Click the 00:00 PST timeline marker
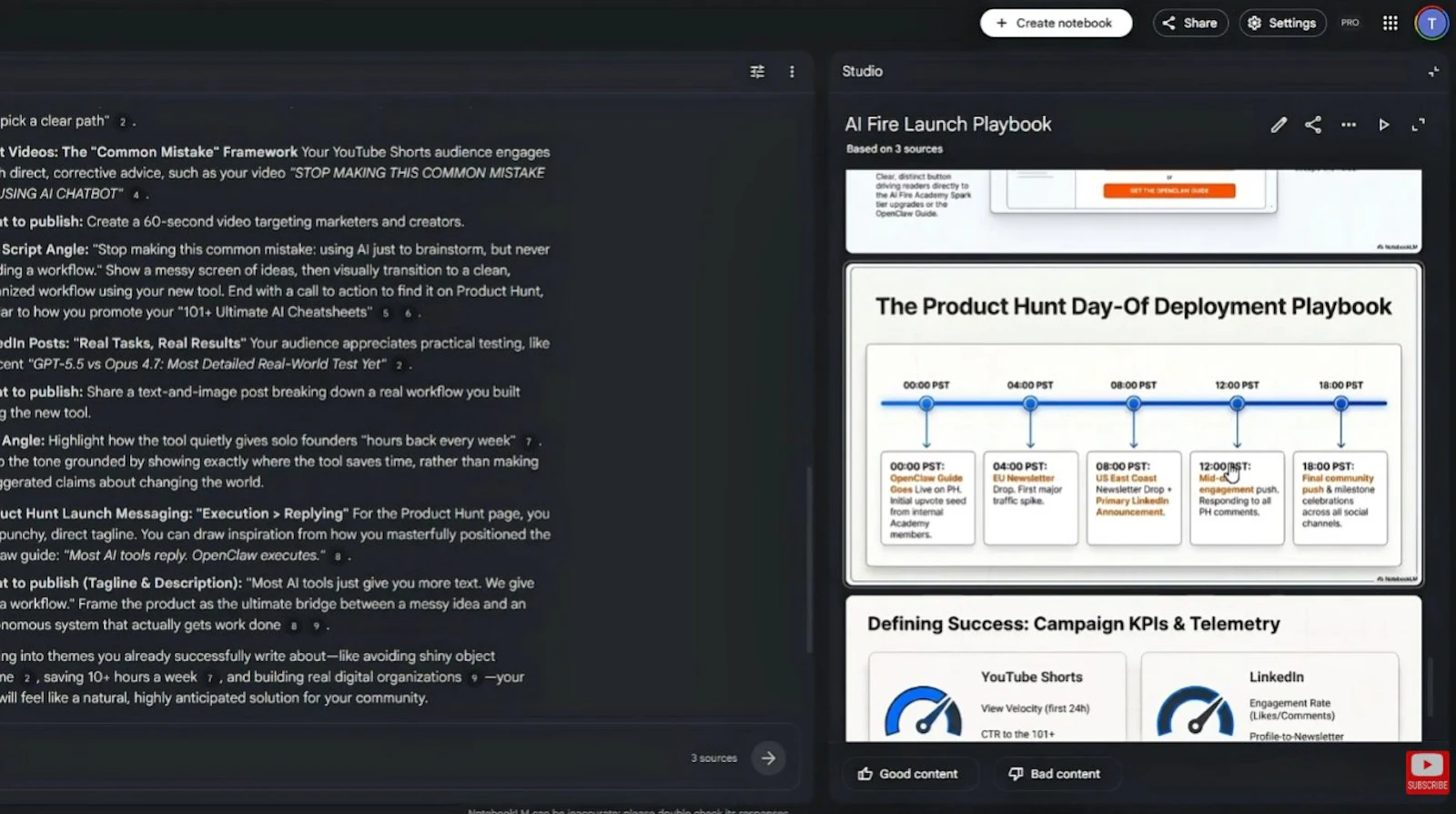Image resolution: width=1456 pixels, height=814 pixels. (x=926, y=403)
